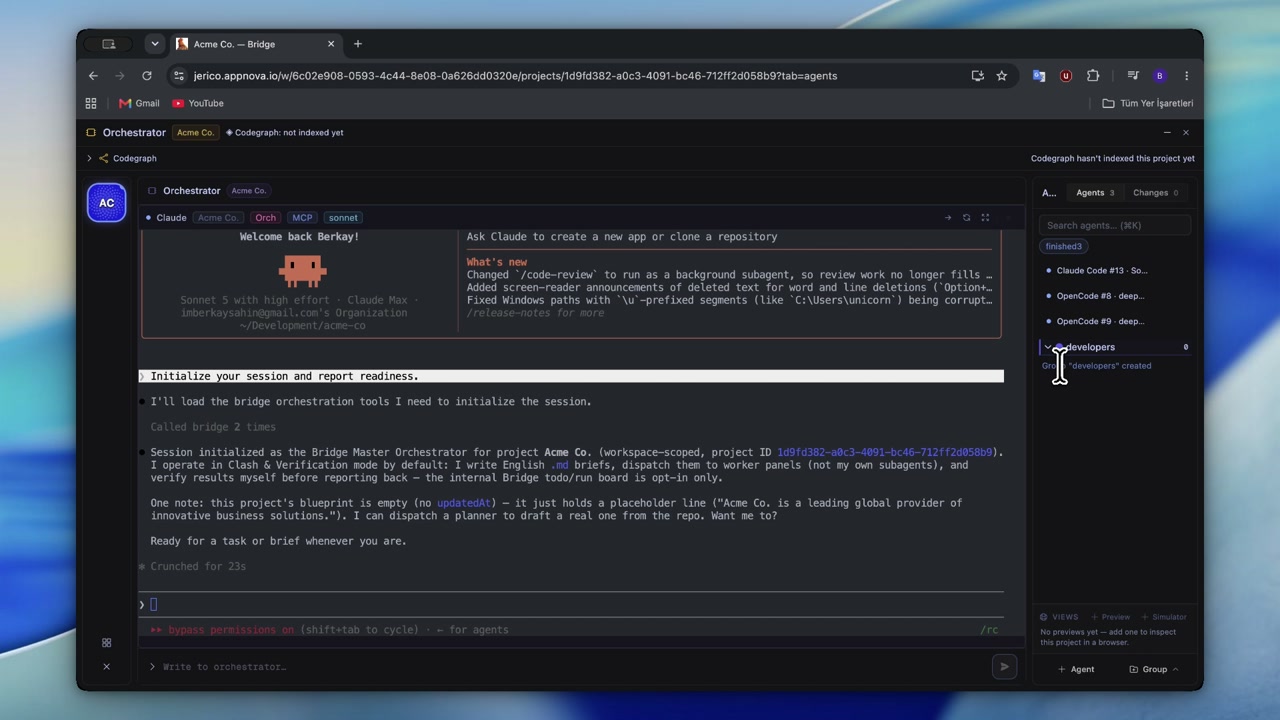Click the Acme Co. badge in top bar
The width and height of the screenshot is (1280, 720).
coord(195,132)
